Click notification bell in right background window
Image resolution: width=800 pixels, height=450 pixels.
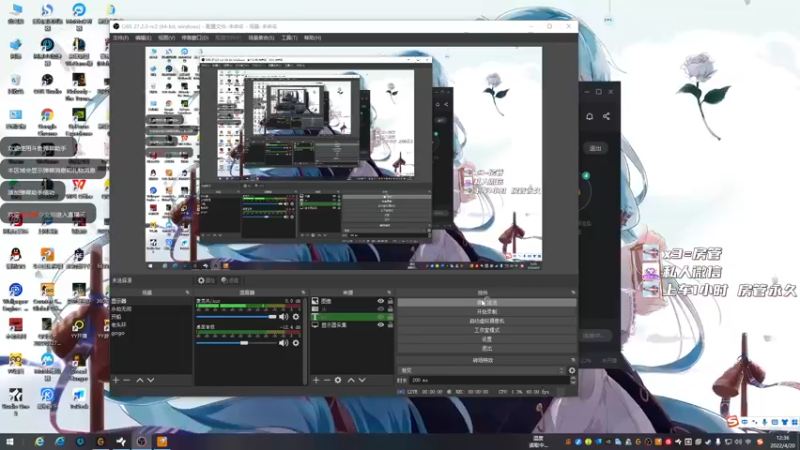pos(589,116)
